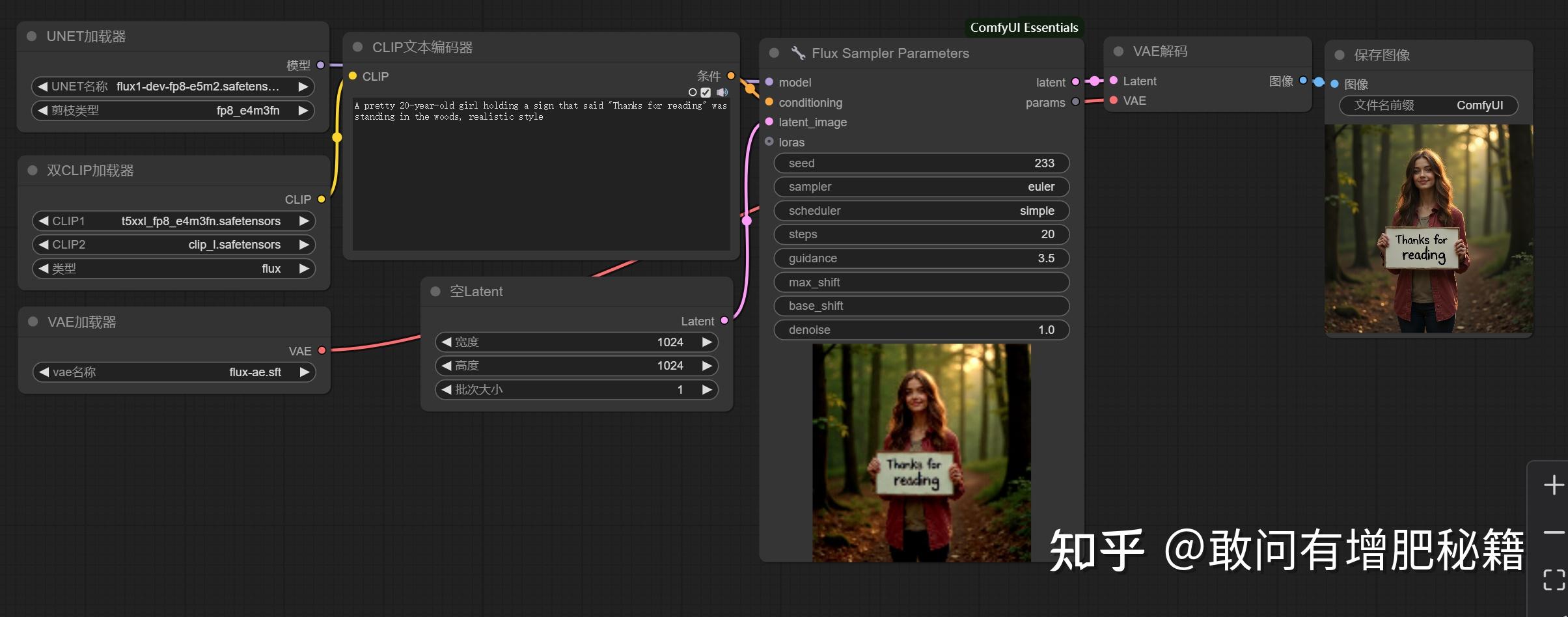This screenshot has height=617, width=1568.
Task: Click the zoom out minus icon
Action: 1554,532
